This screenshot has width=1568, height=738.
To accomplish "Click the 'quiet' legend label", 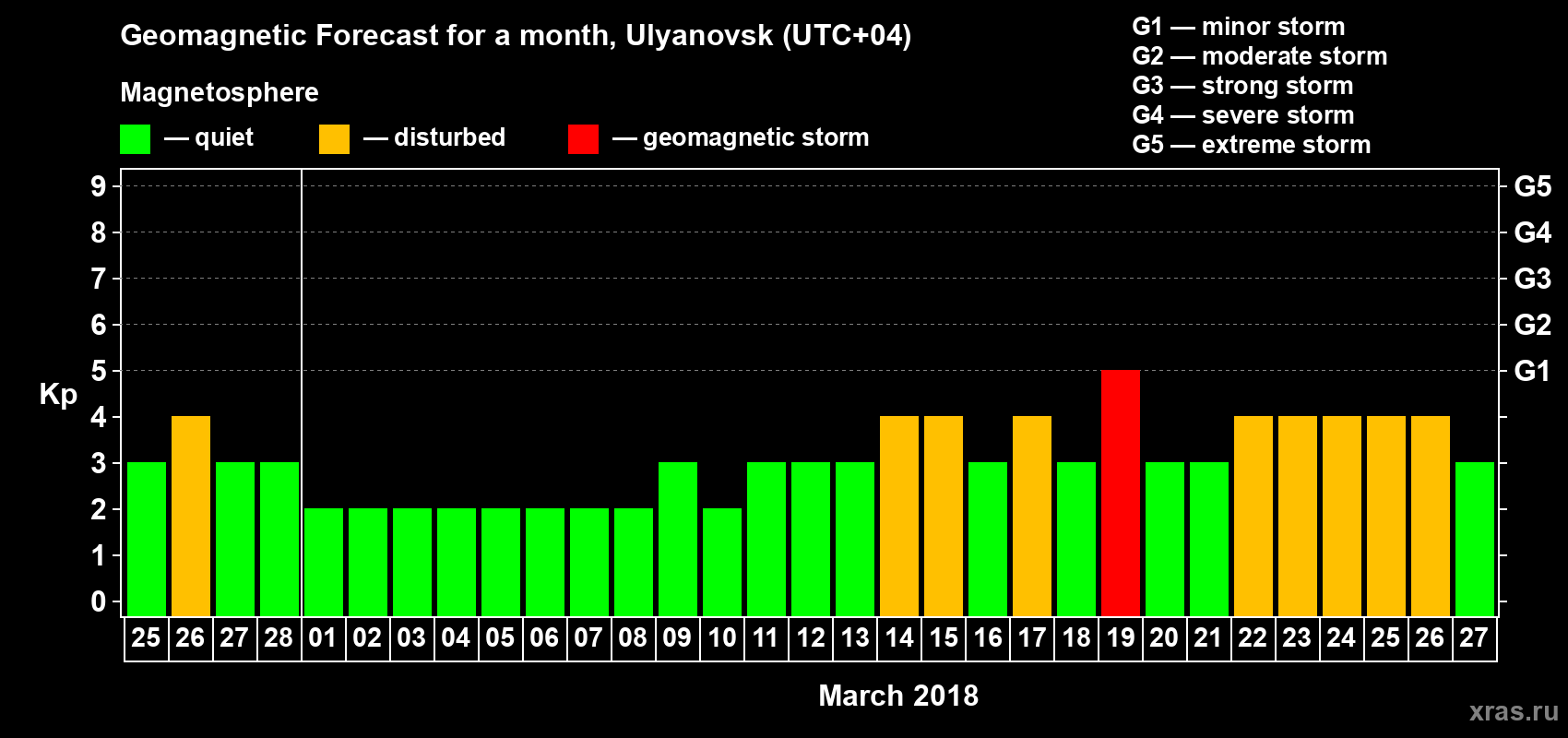I will click(x=224, y=137).
